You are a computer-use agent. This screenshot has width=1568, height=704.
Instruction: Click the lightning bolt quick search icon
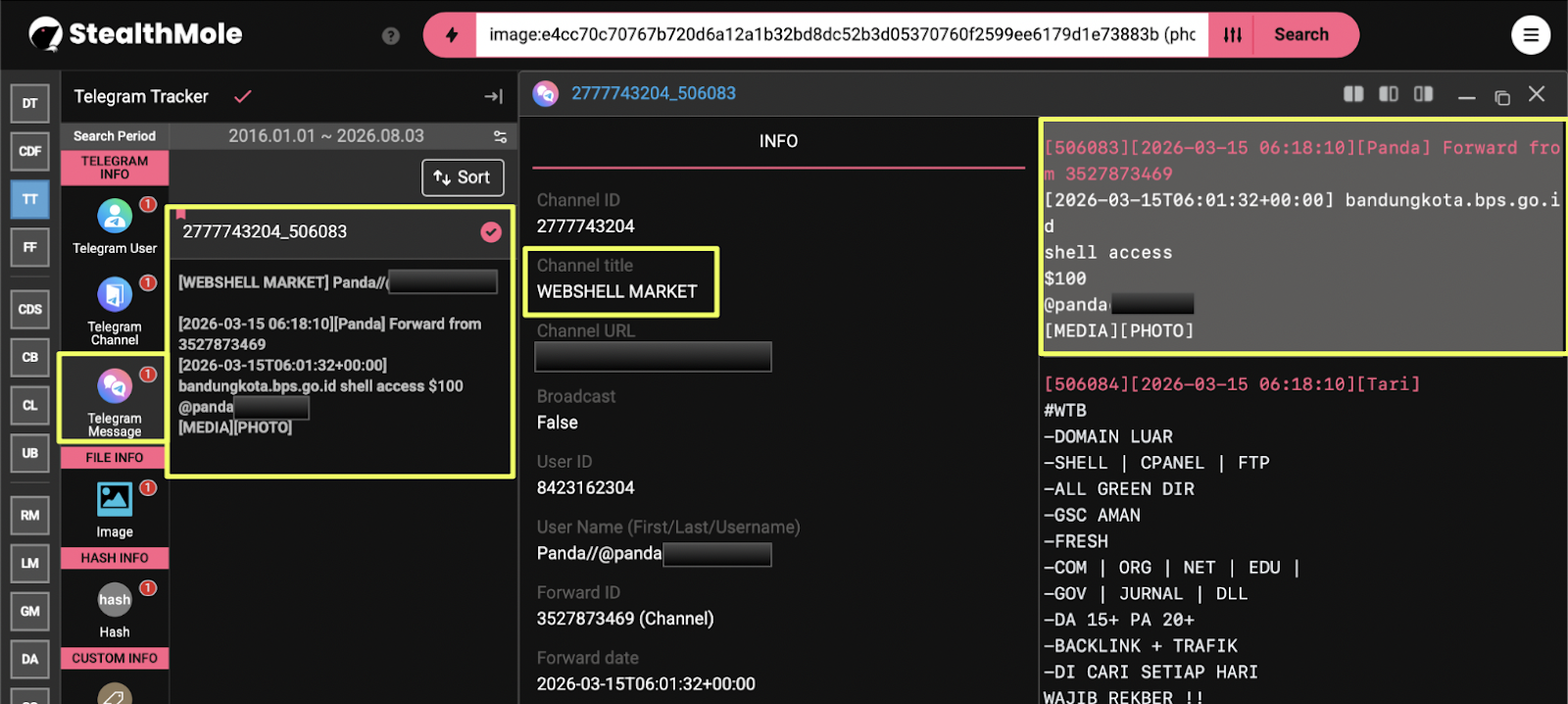(451, 35)
